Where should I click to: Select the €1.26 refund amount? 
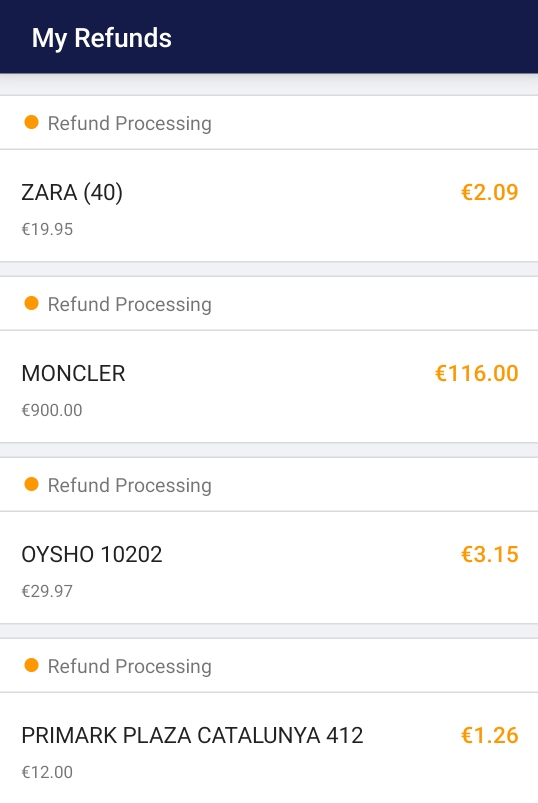[489, 735]
